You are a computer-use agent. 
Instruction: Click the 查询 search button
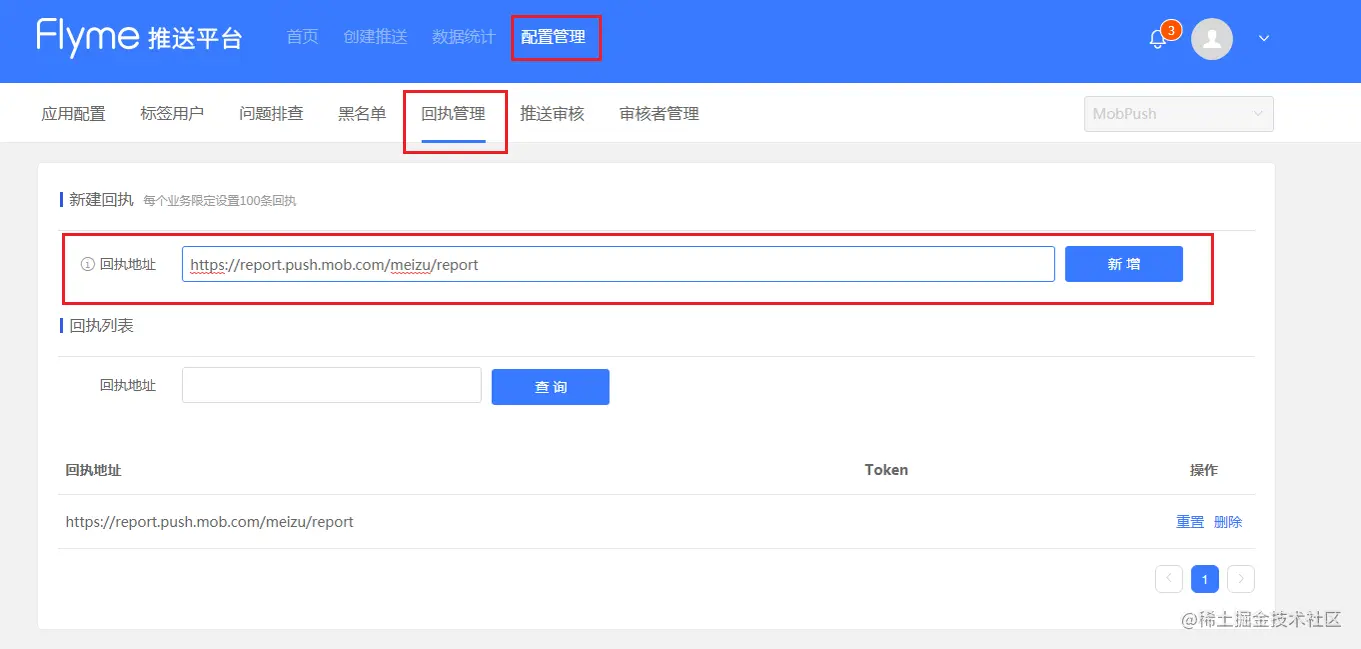pyautogui.click(x=550, y=386)
